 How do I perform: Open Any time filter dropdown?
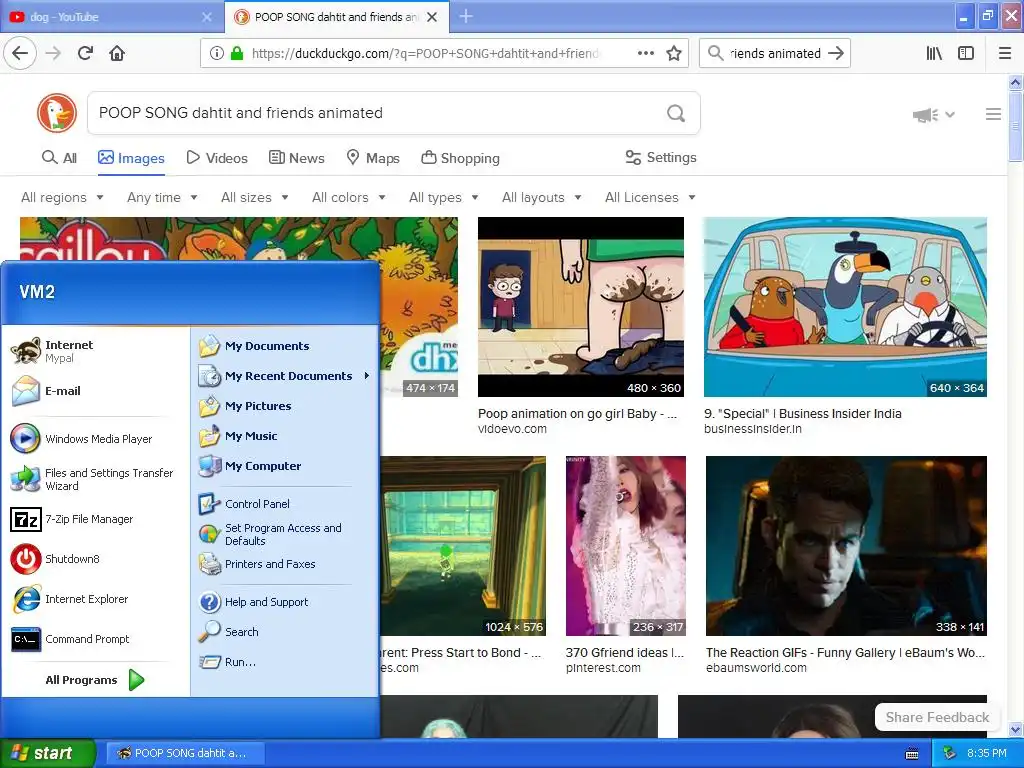point(162,197)
